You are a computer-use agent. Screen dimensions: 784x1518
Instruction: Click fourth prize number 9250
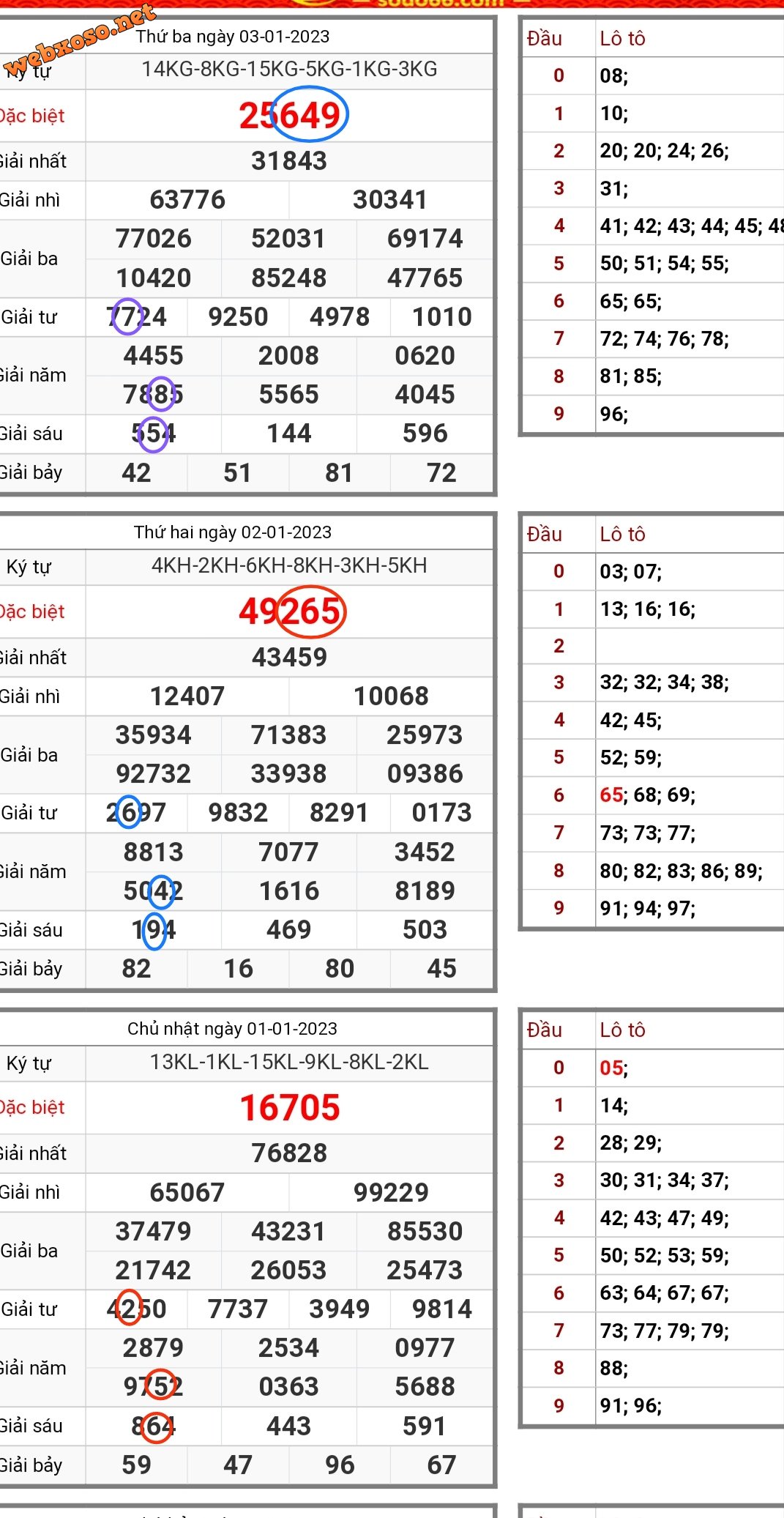tap(239, 317)
